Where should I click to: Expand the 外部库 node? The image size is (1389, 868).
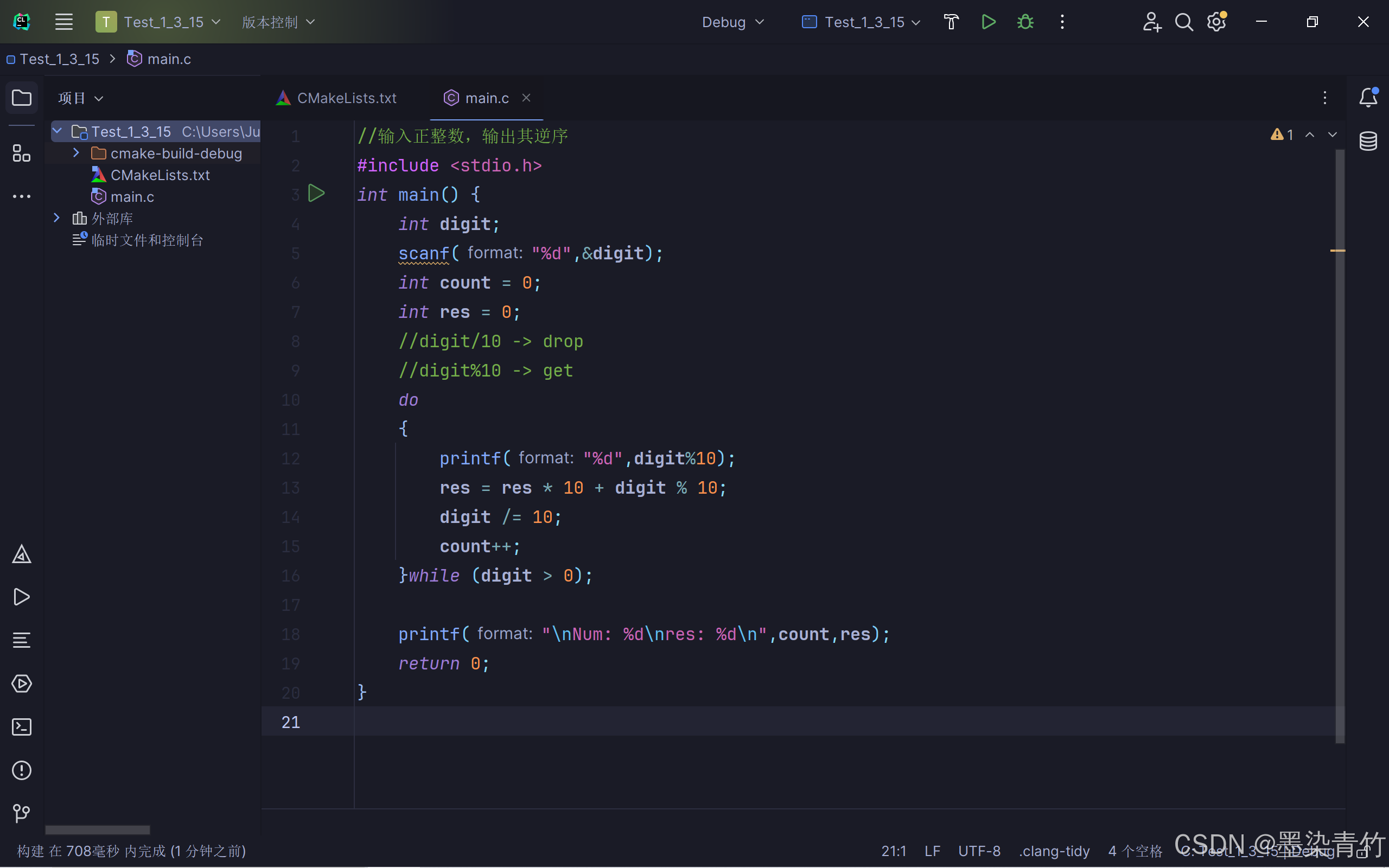56,218
